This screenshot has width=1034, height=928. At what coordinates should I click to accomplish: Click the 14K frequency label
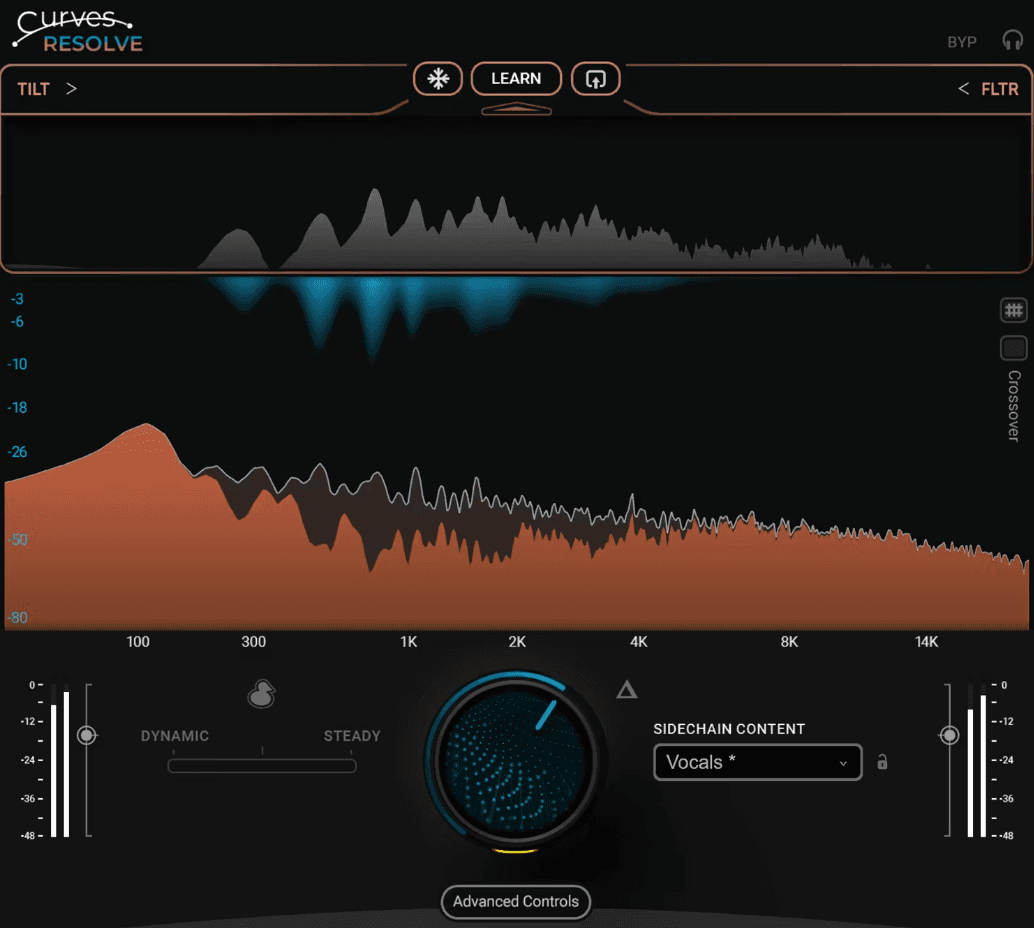coord(927,642)
